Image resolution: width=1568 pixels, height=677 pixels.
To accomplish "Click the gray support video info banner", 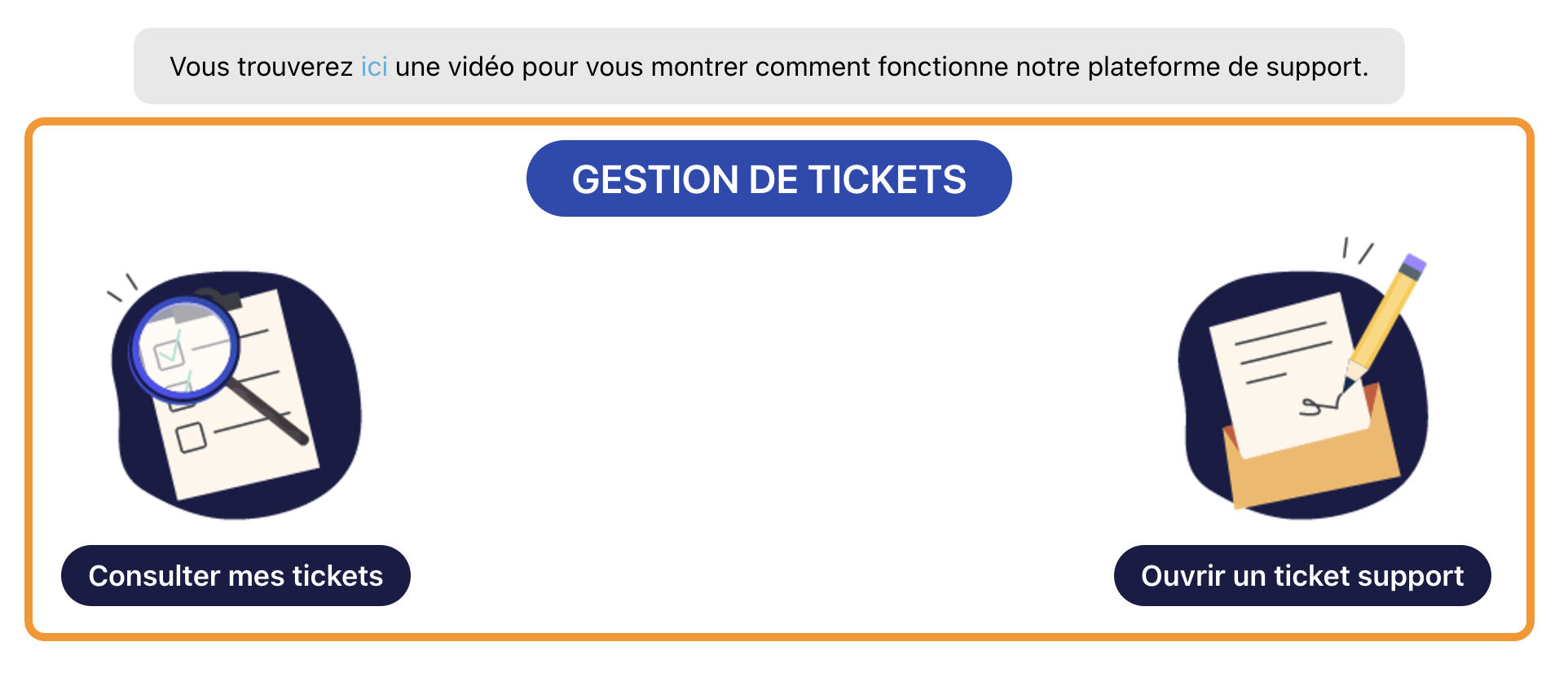I will point(769,66).
